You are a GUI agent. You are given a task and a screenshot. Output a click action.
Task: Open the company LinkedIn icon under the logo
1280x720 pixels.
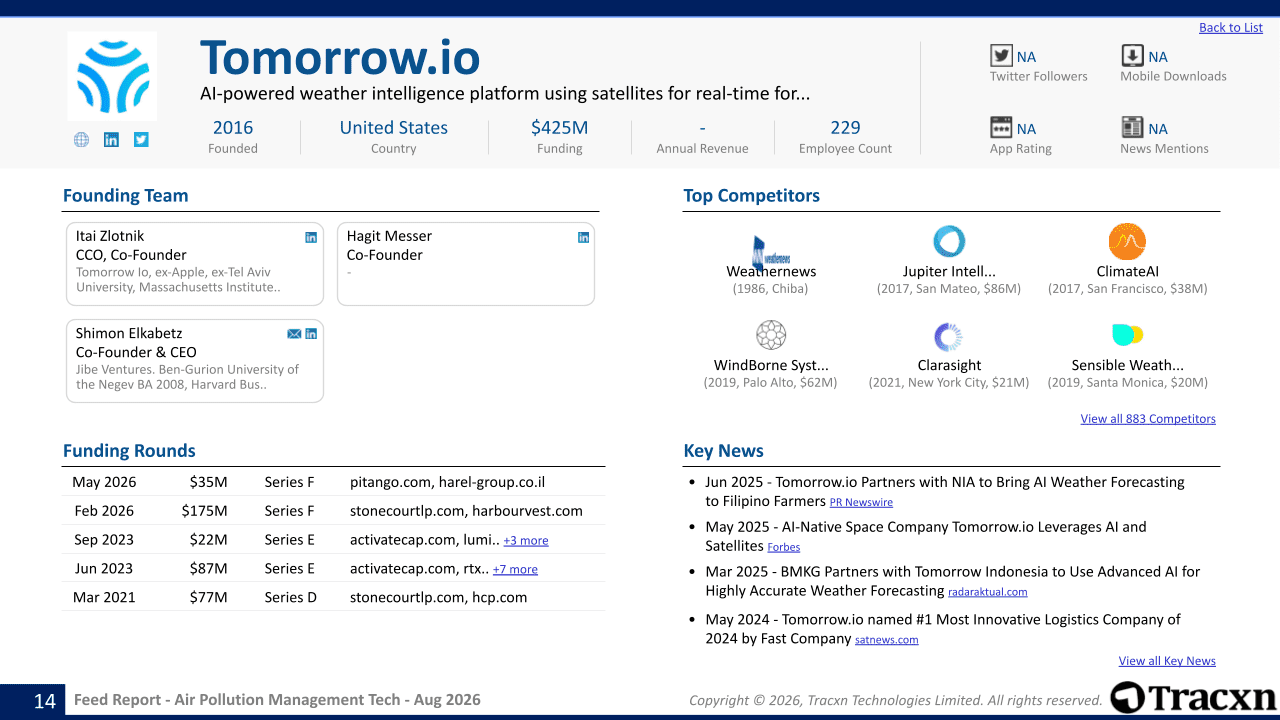pyautogui.click(x=111, y=140)
